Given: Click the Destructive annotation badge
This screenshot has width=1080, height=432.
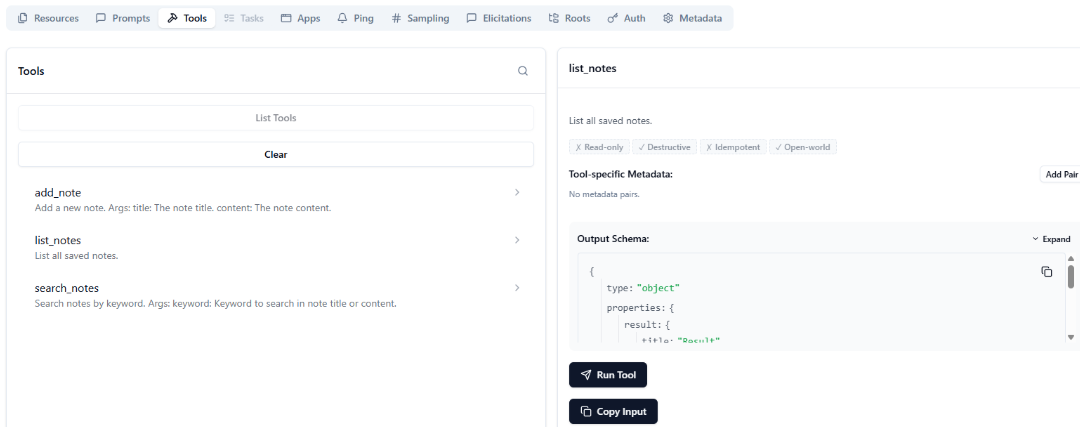Looking at the screenshot, I should tap(664, 147).
